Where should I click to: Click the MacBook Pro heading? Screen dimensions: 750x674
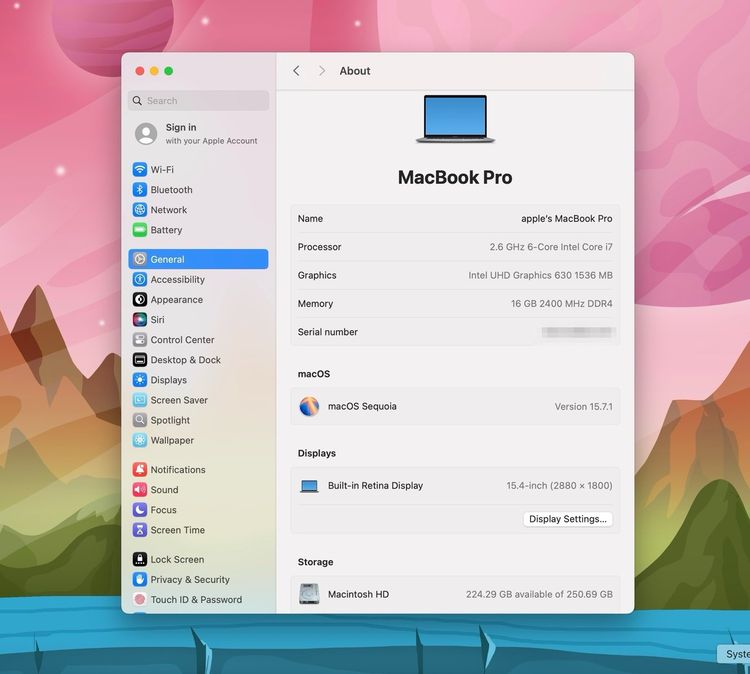(455, 177)
